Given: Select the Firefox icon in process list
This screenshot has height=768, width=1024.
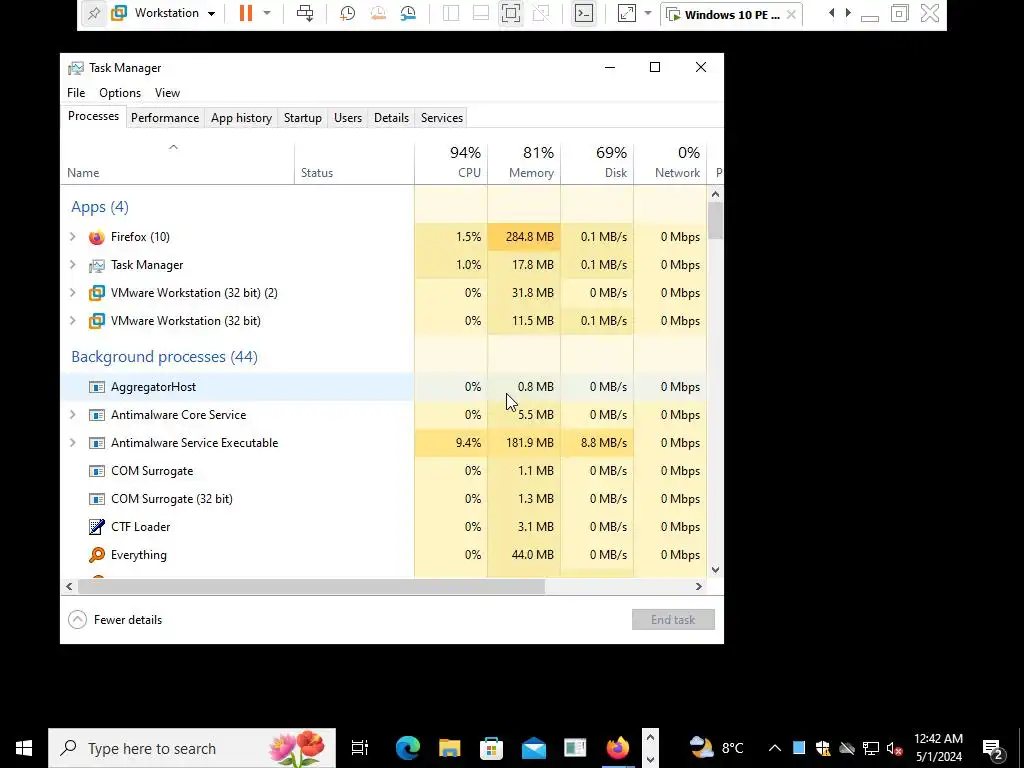Looking at the screenshot, I should (x=97, y=237).
